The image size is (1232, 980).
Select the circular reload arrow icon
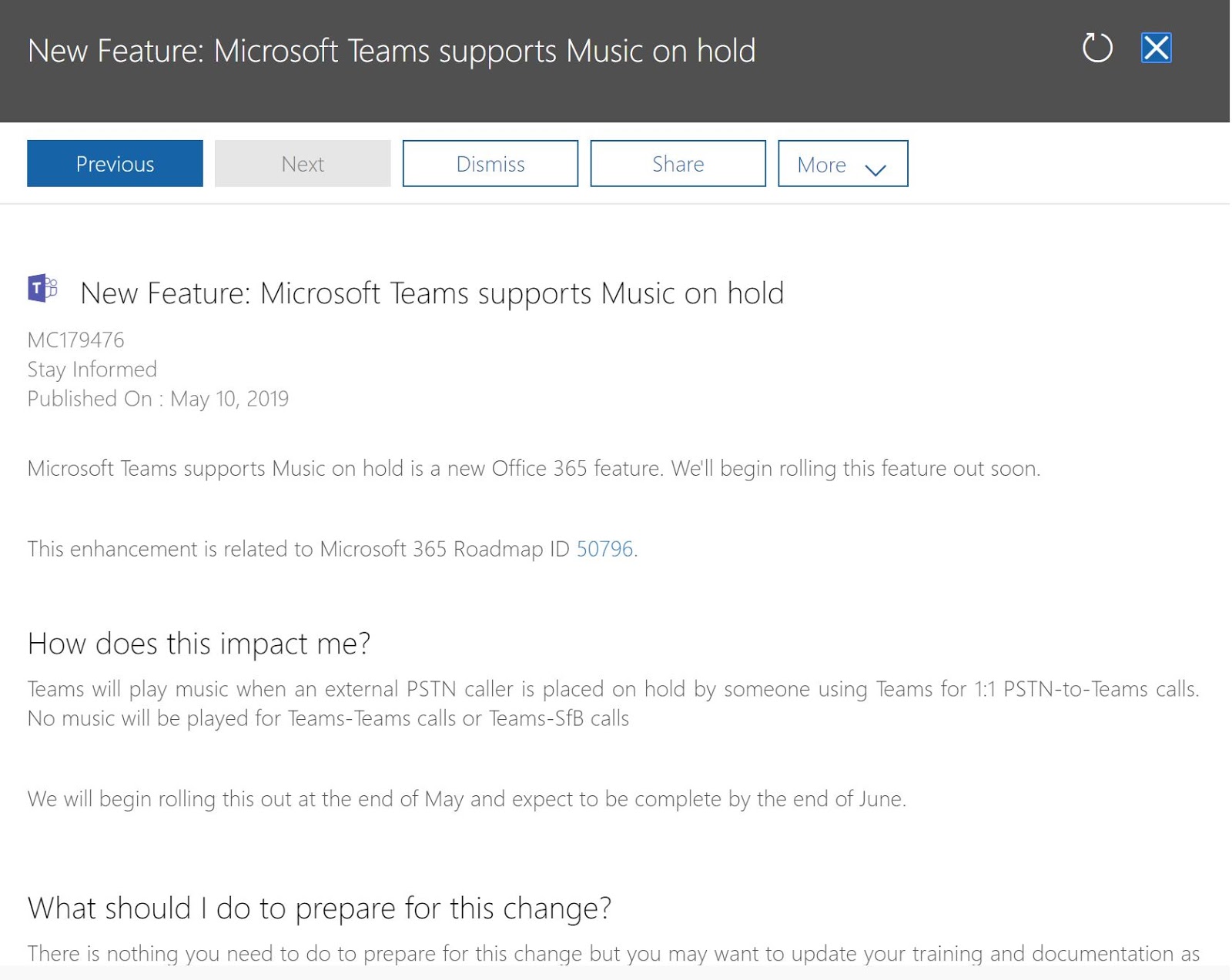click(x=1096, y=48)
